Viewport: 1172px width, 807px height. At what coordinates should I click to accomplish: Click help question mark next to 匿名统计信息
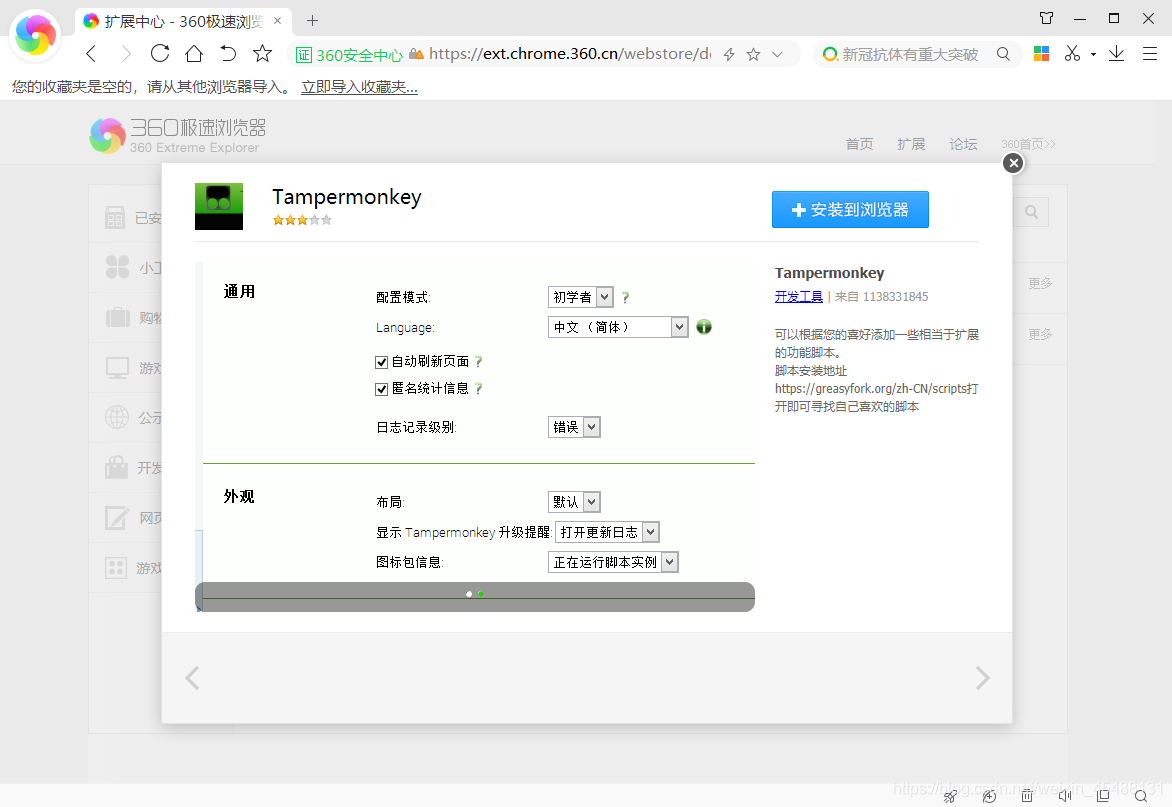(478, 389)
